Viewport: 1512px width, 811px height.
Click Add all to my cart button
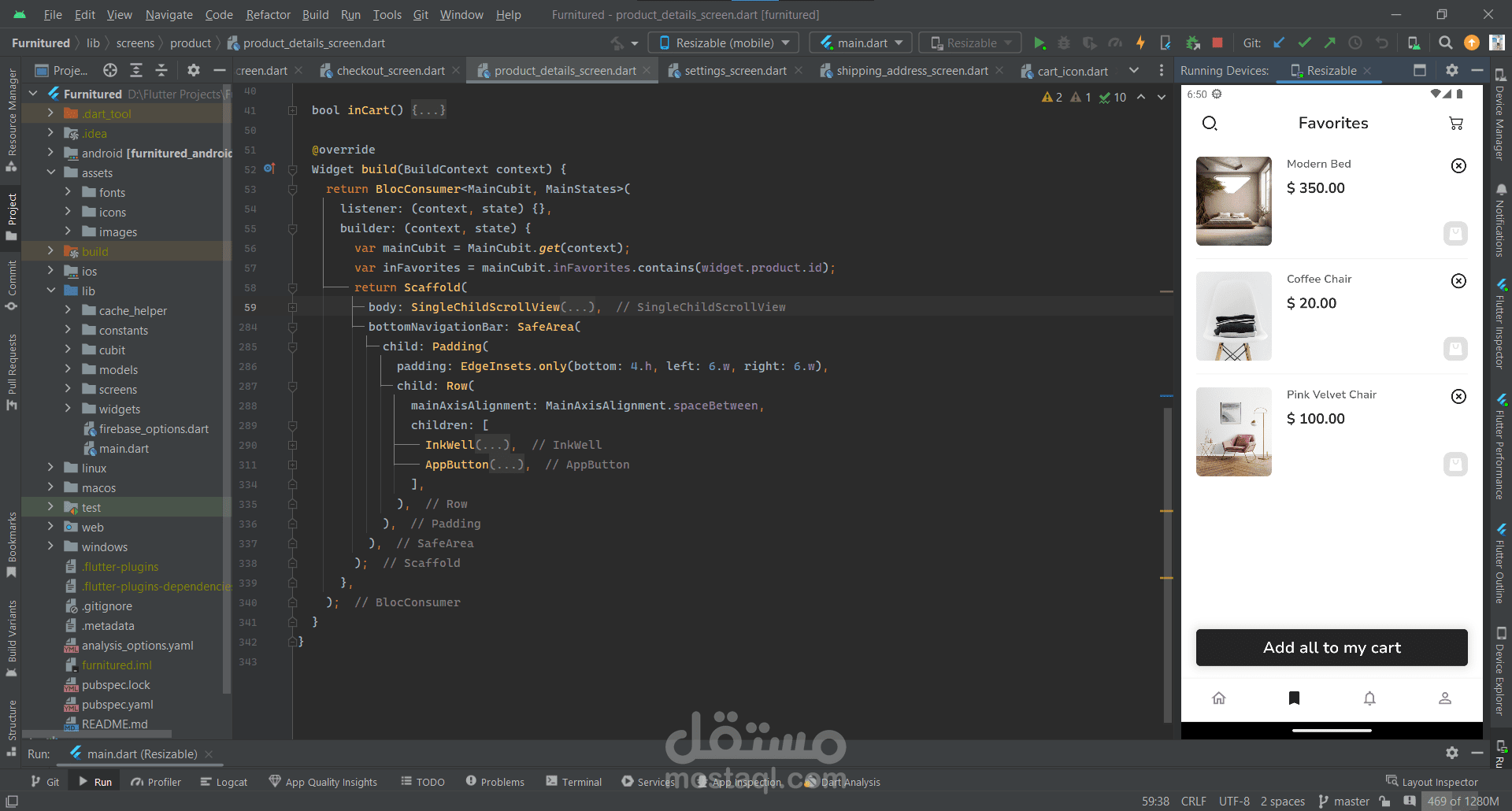click(1332, 648)
